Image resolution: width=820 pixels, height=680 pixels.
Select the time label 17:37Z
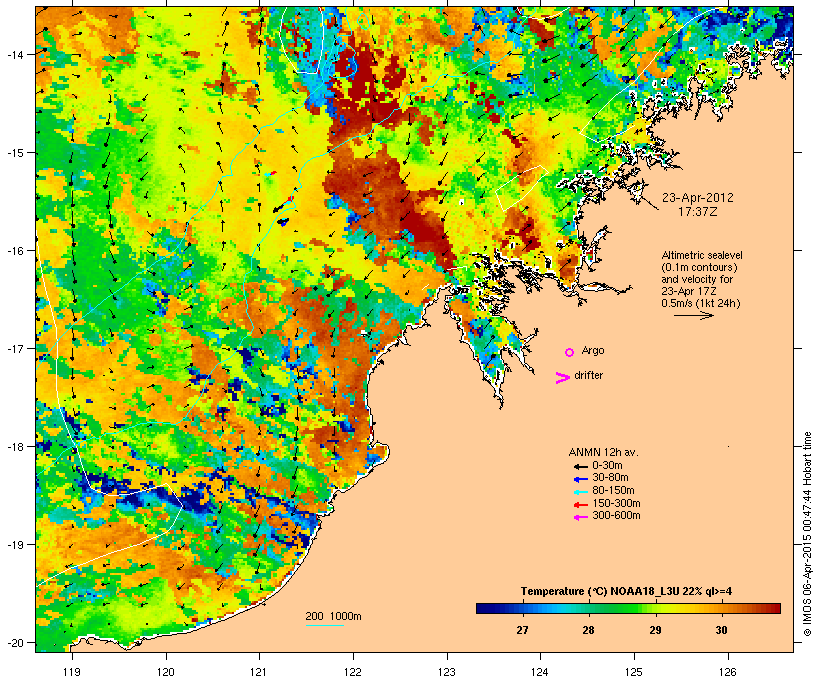point(698,212)
